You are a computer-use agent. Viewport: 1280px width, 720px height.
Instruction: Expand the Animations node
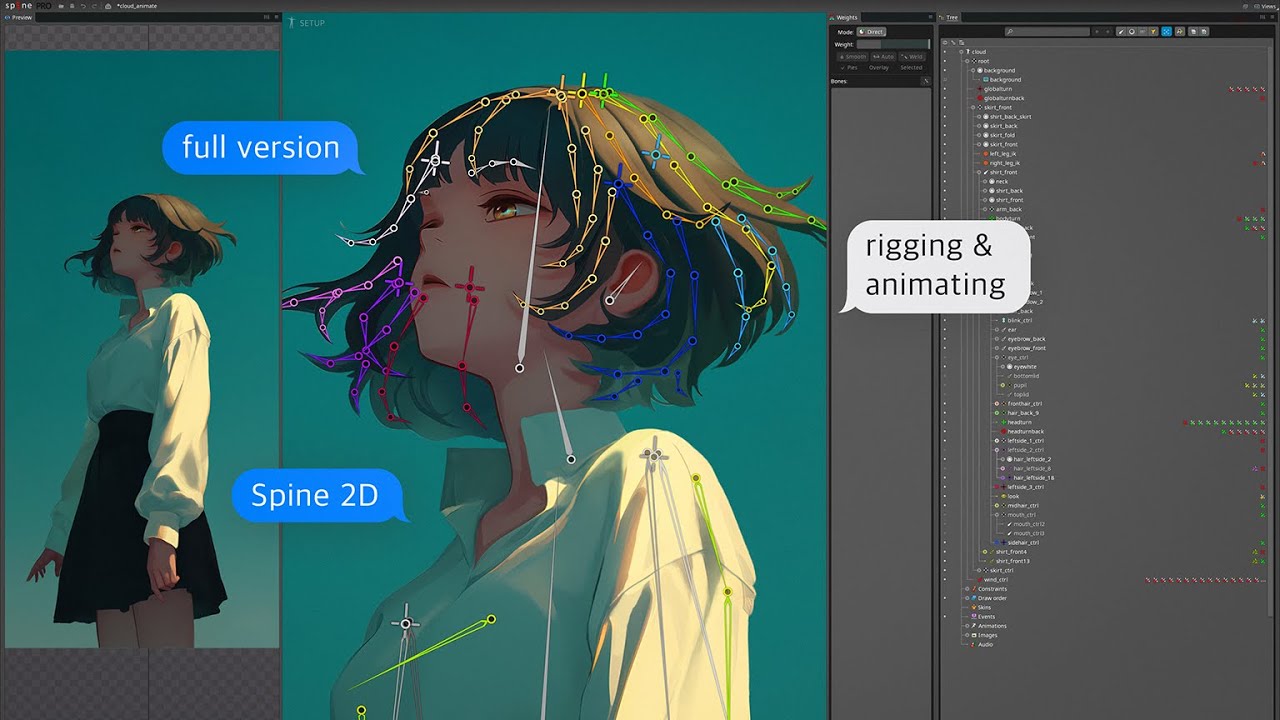click(967, 626)
